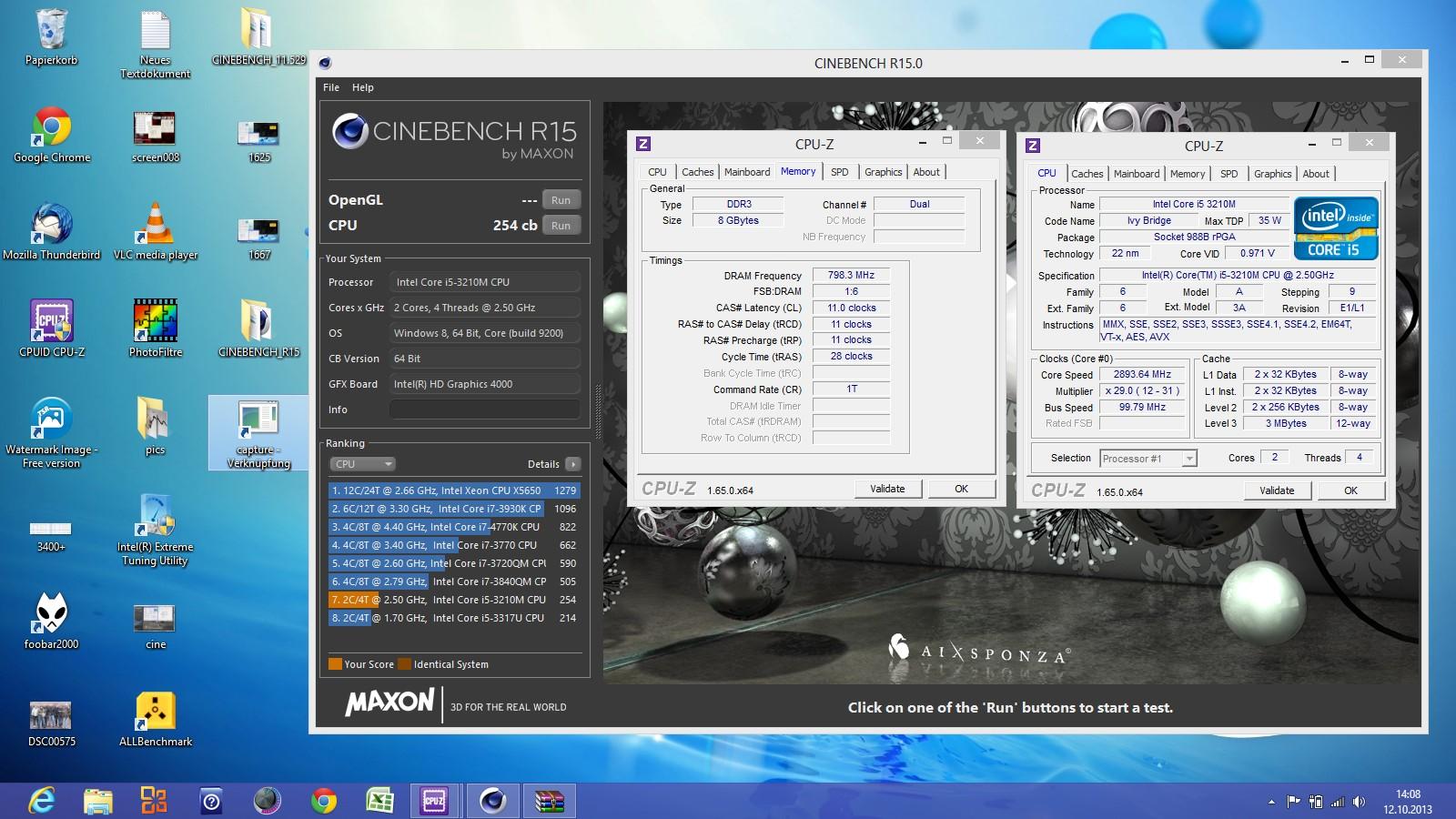Open the CINEBENCH_11.529 folder icon

259,38
